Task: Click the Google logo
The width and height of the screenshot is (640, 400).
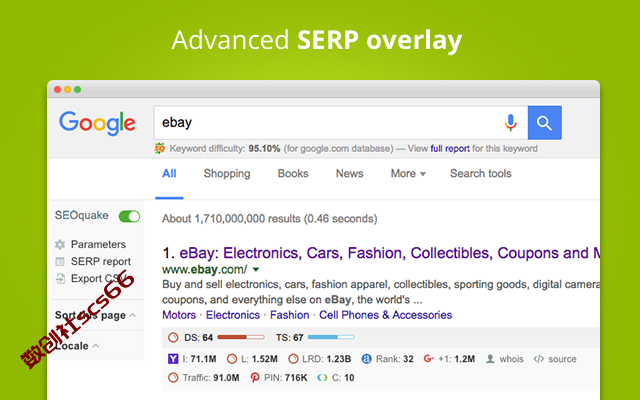Action: [x=97, y=123]
